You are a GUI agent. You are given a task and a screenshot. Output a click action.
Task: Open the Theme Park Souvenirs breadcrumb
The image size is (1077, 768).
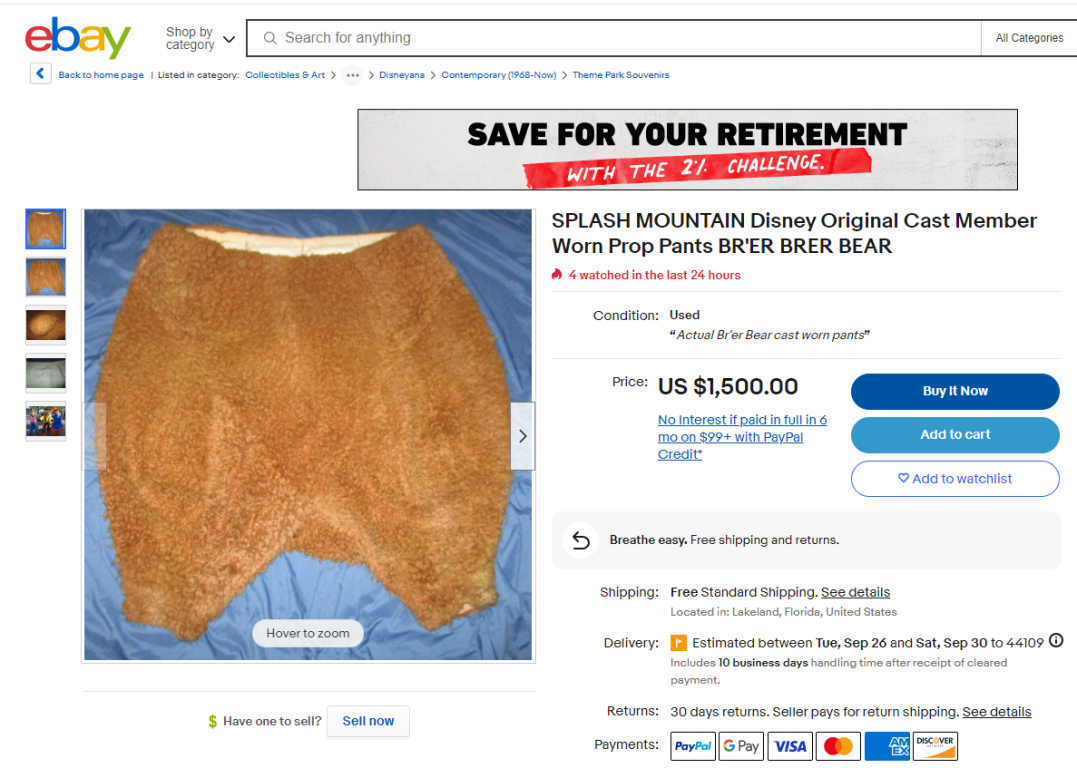click(x=620, y=75)
